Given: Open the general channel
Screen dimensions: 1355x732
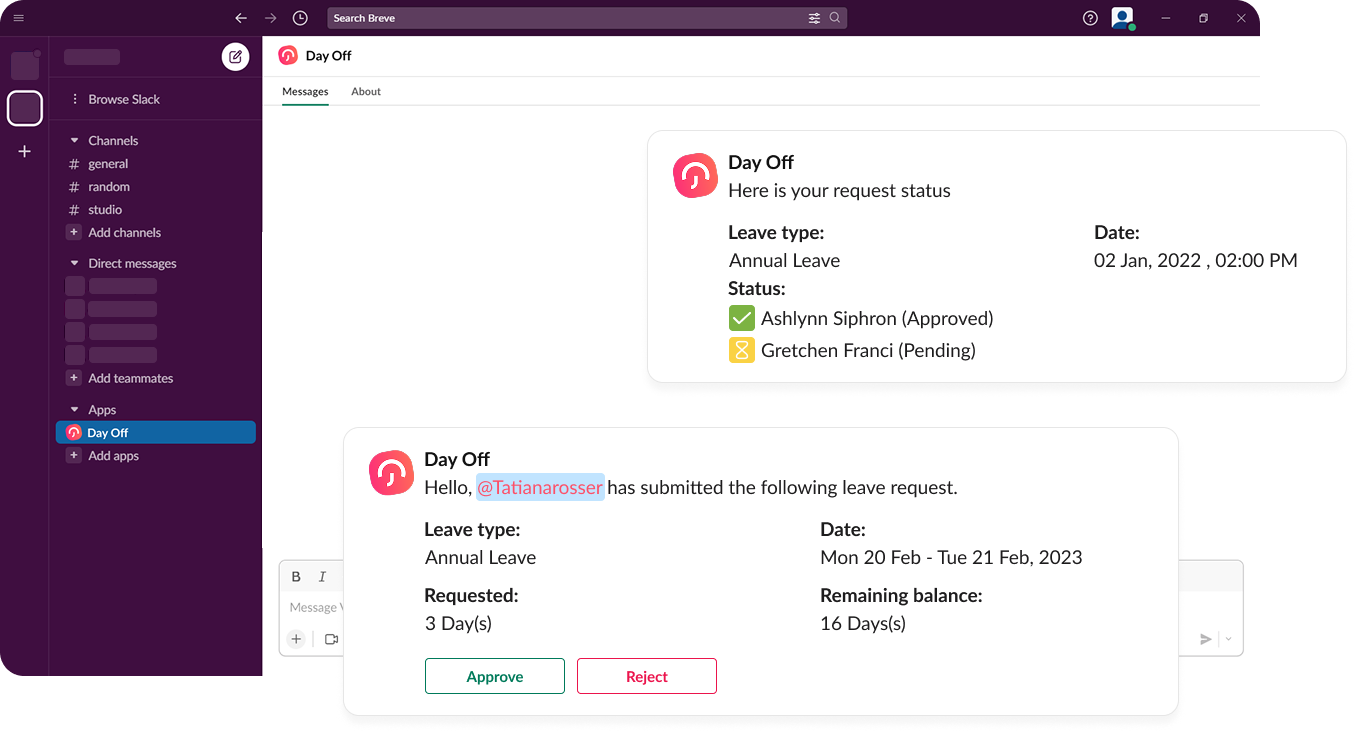Looking at the screenshot, I should tap(108, 164).
